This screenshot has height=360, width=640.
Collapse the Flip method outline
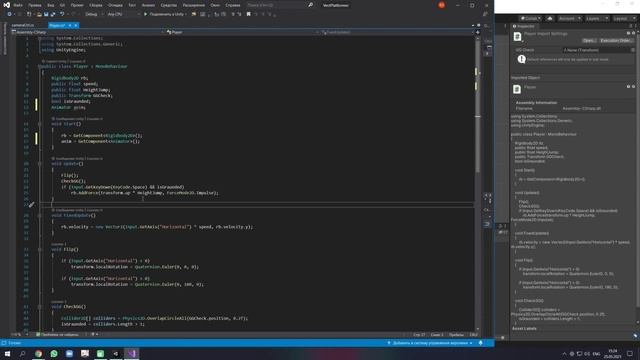pyautogui.click(x=40, y=249)
